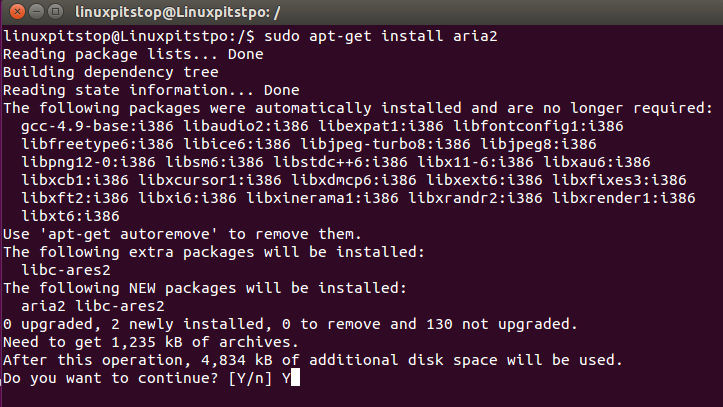This screenshot has width=723, height=407.
Task: Click 'libc-ares2' under extra packages
Action: coord(65,270)
